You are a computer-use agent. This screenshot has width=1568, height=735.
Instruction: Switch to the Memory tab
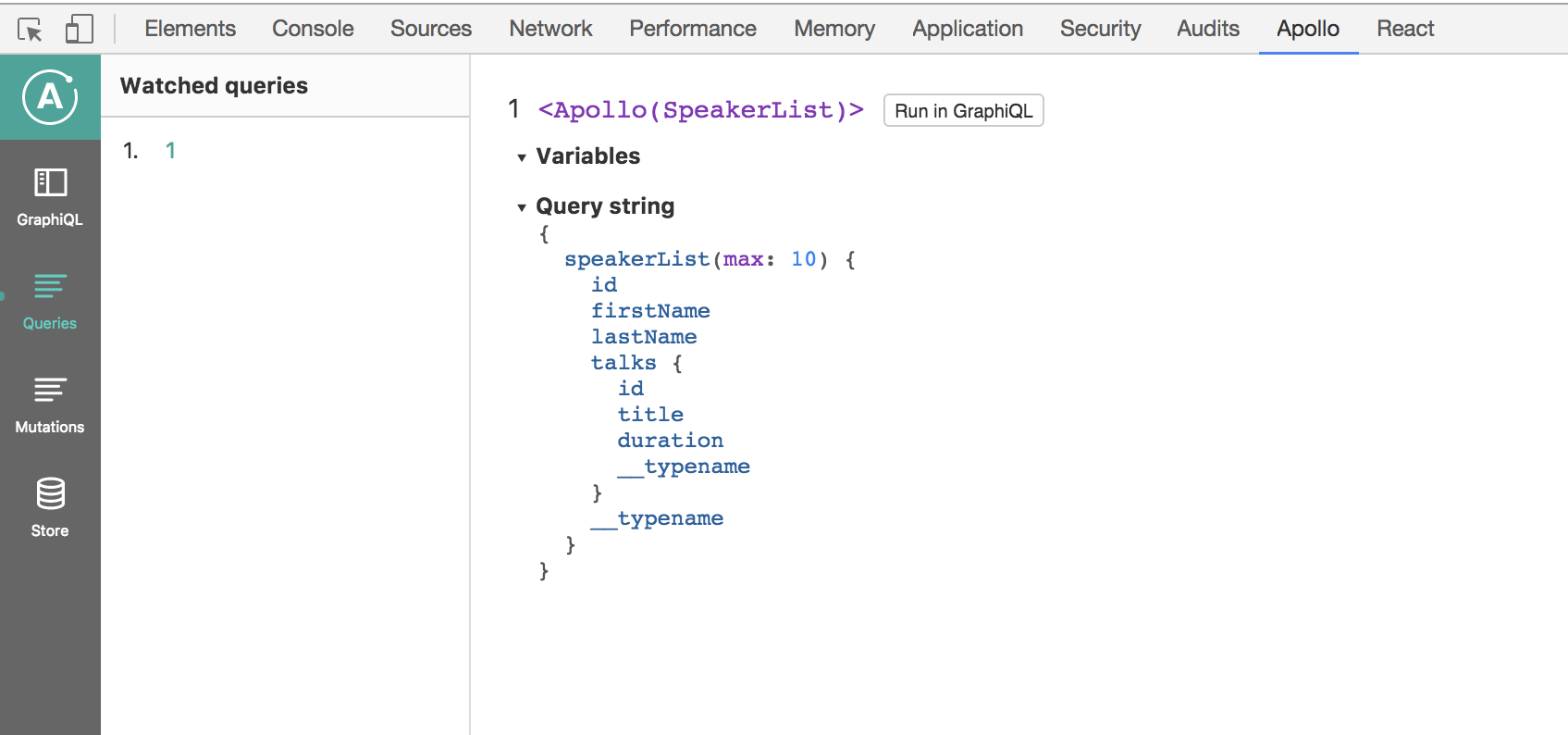point(834,29)
